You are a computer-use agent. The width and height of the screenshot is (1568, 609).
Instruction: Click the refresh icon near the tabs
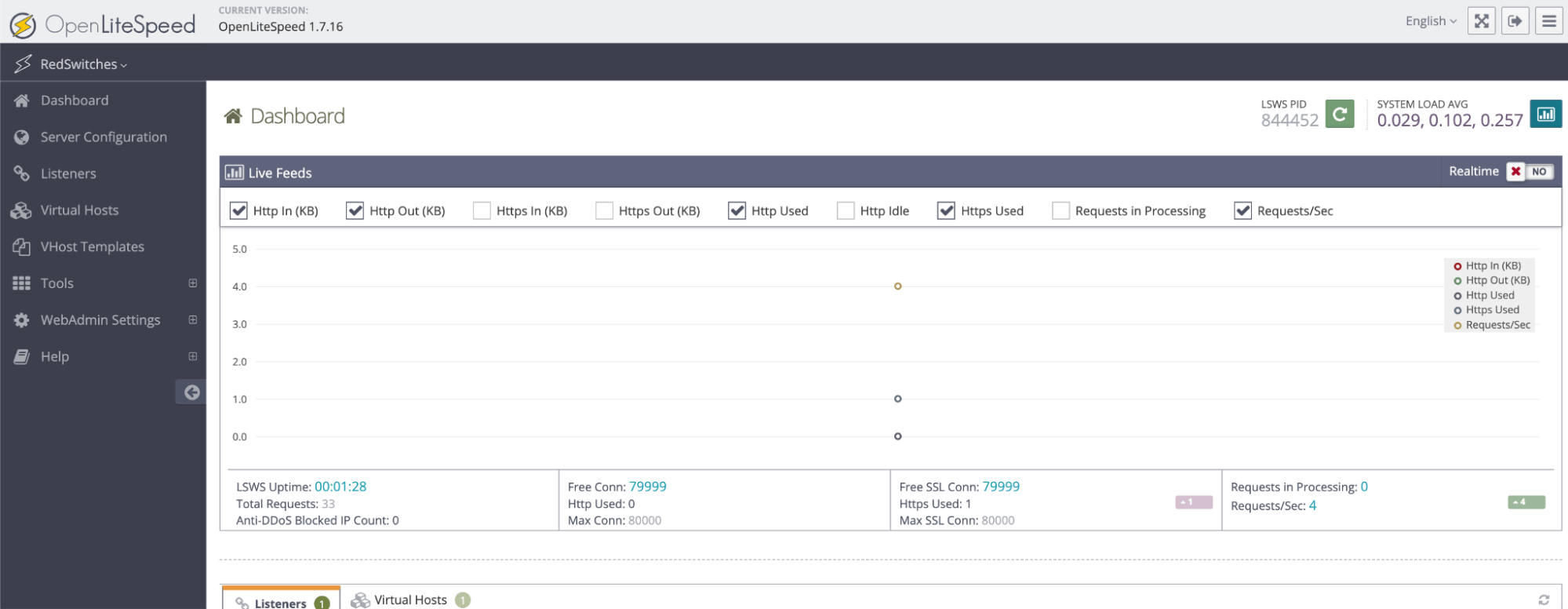point(1544,600)
